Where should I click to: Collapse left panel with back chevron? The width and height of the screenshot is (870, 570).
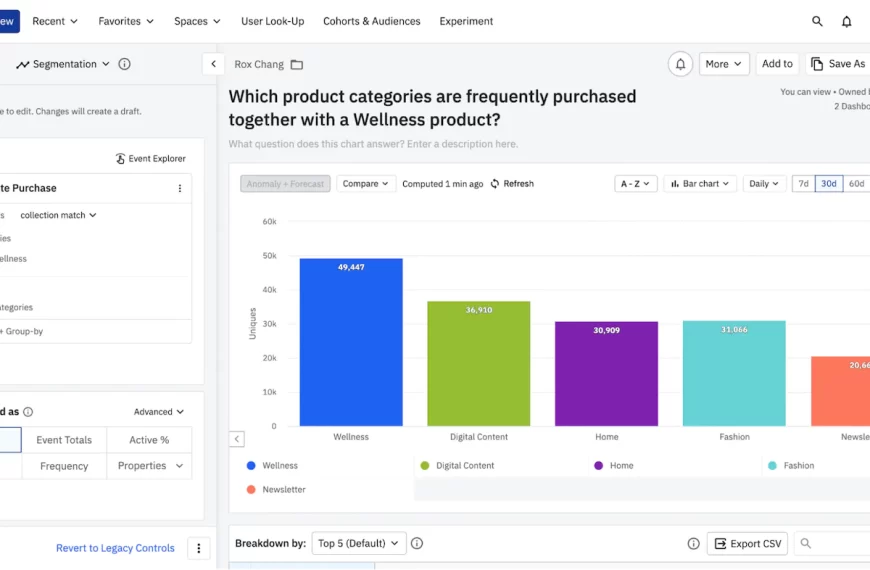214,64
